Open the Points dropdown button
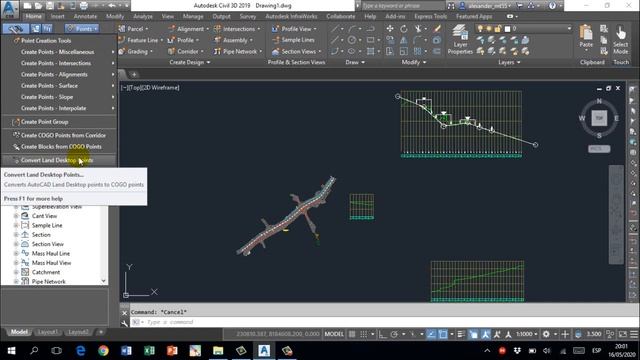Screen dimensions: 640x360 82,29
